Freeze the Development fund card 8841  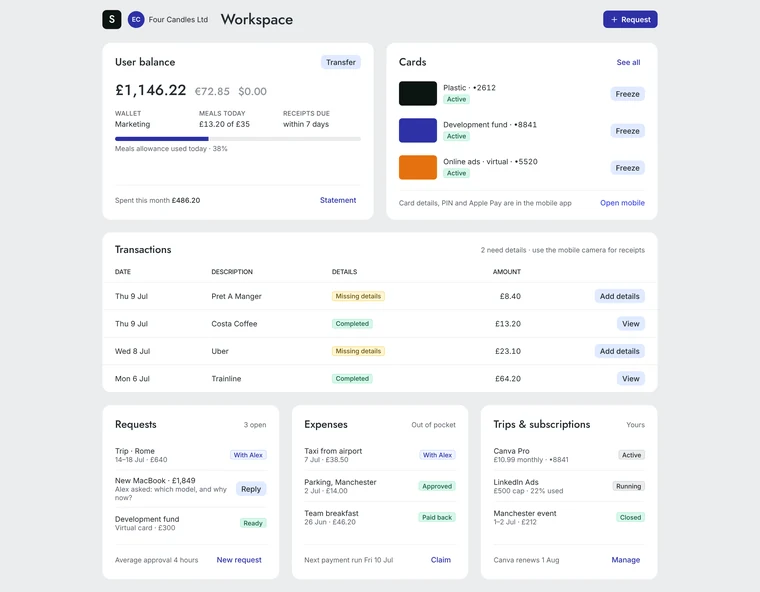coord(627,131)
